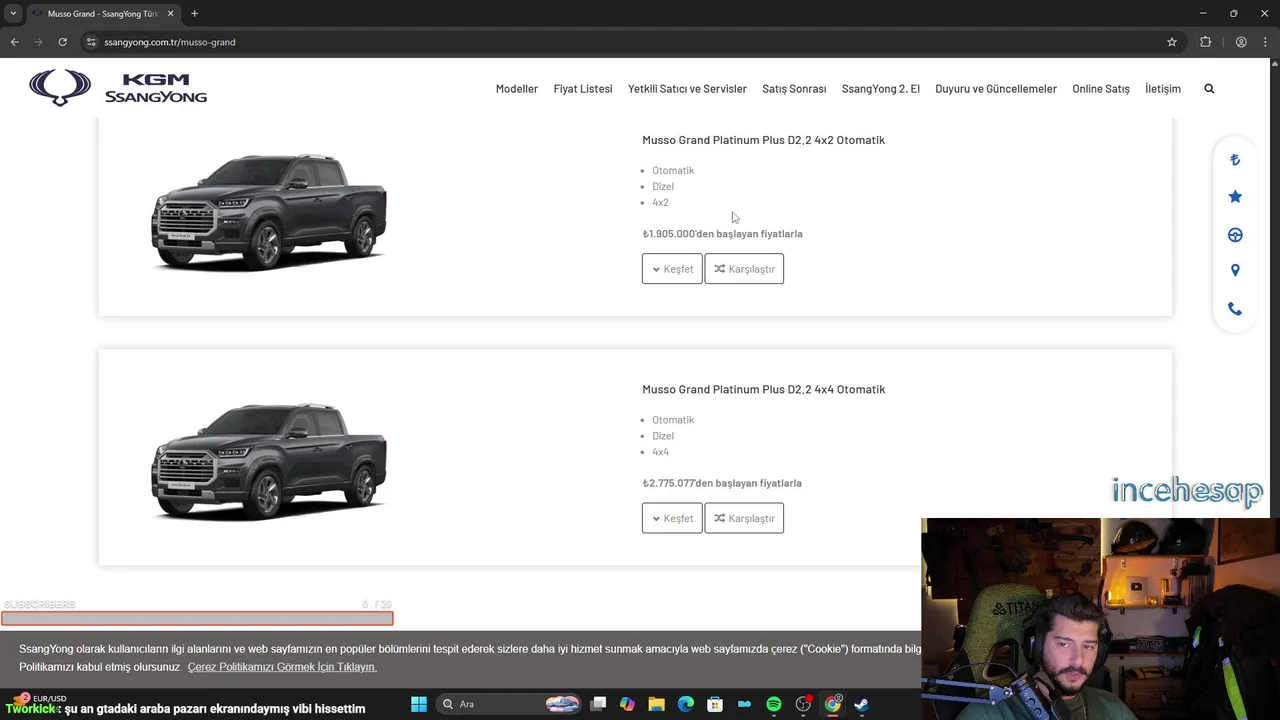Go back to the previous page
This screenshot has width=1280, height=720.
pos(14,42)
